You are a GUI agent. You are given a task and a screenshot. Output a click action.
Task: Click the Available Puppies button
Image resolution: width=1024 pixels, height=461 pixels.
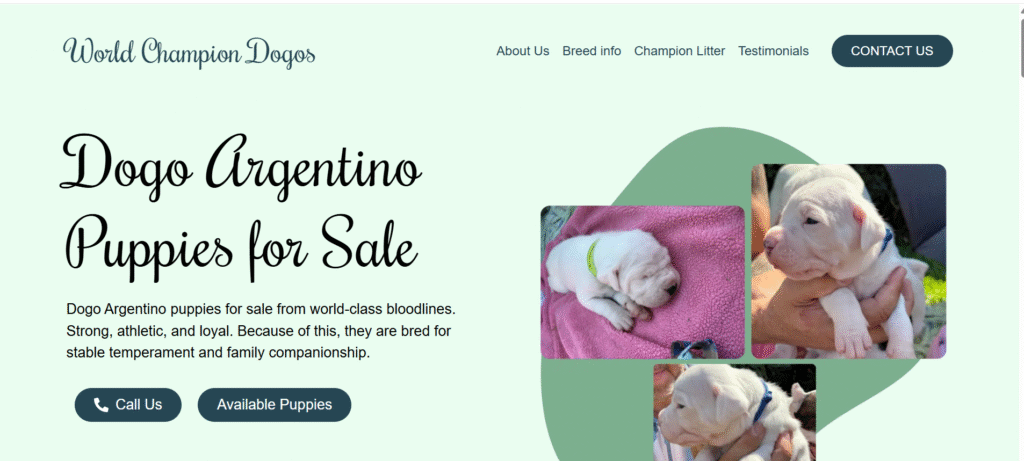tap(274, 405)
